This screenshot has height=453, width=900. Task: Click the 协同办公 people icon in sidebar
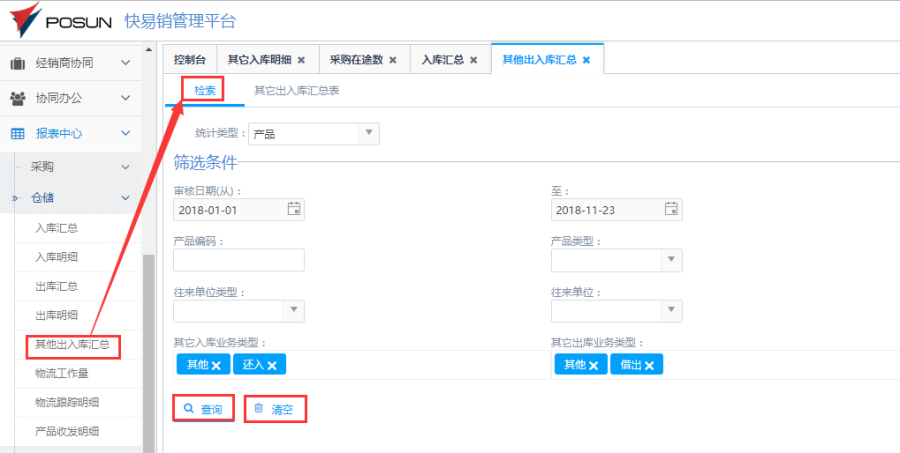[18, 98]
